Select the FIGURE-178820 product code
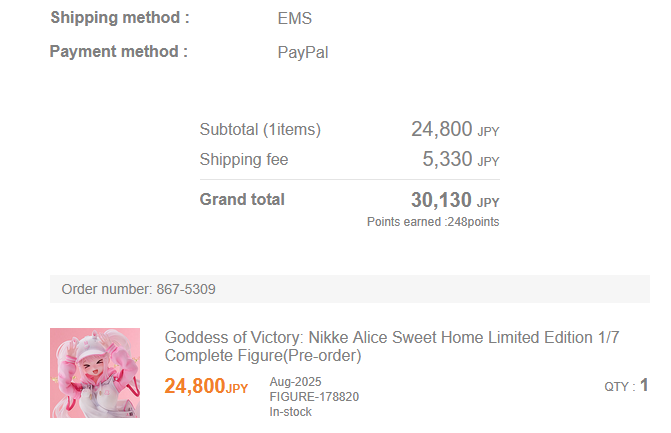 coord(314,397)
